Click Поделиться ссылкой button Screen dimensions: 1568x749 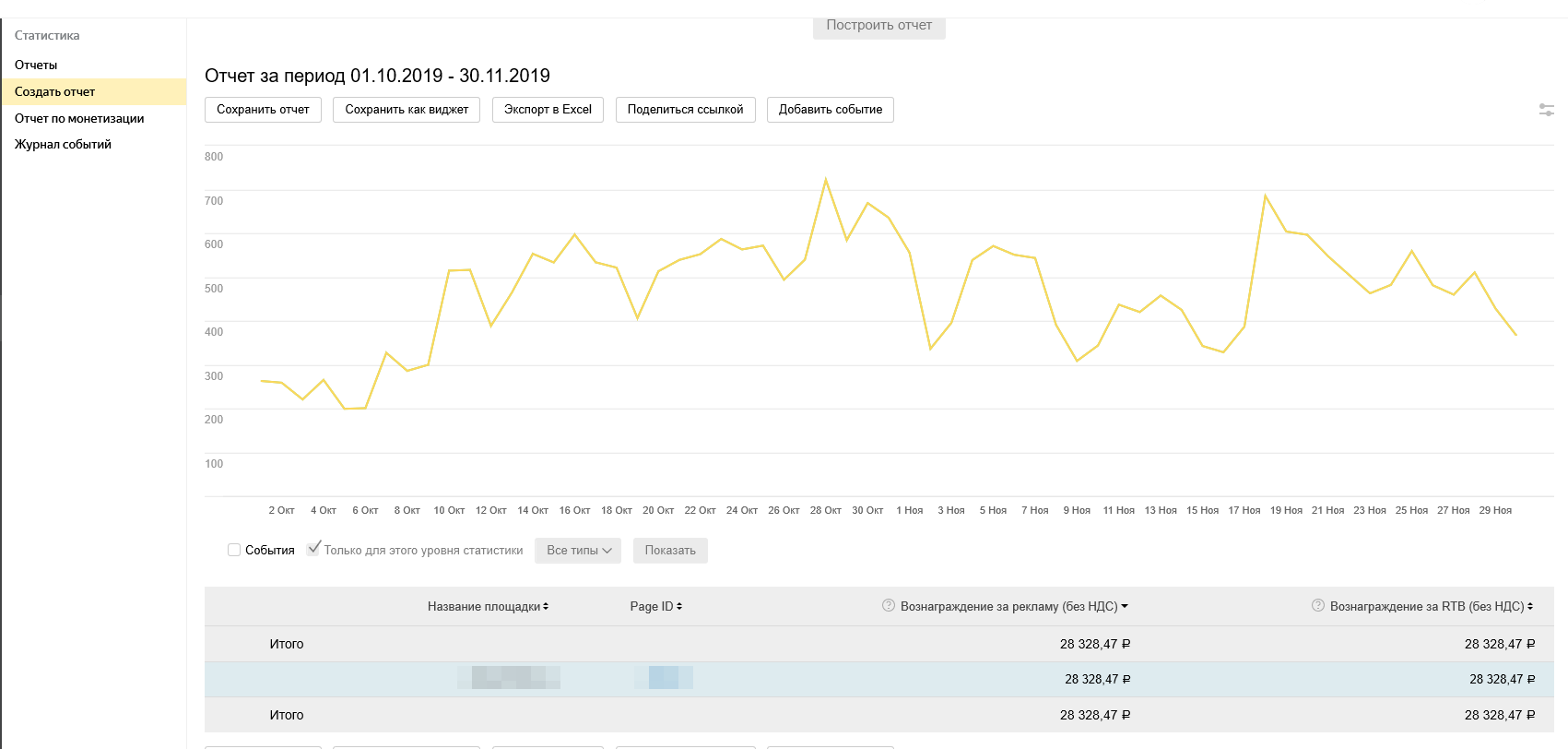click(685, 110)
